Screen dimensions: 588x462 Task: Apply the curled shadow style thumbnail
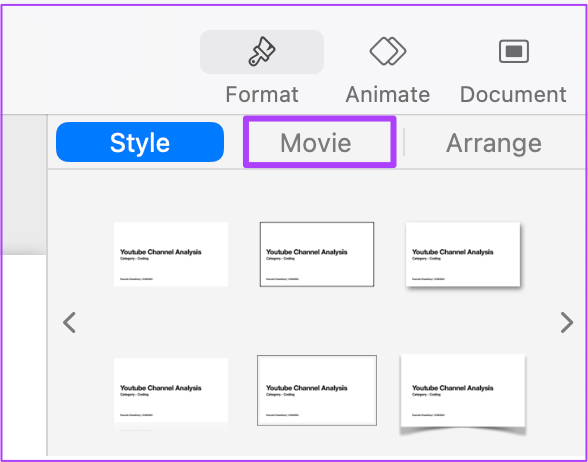pyautogui.click(x=463, y=393)
